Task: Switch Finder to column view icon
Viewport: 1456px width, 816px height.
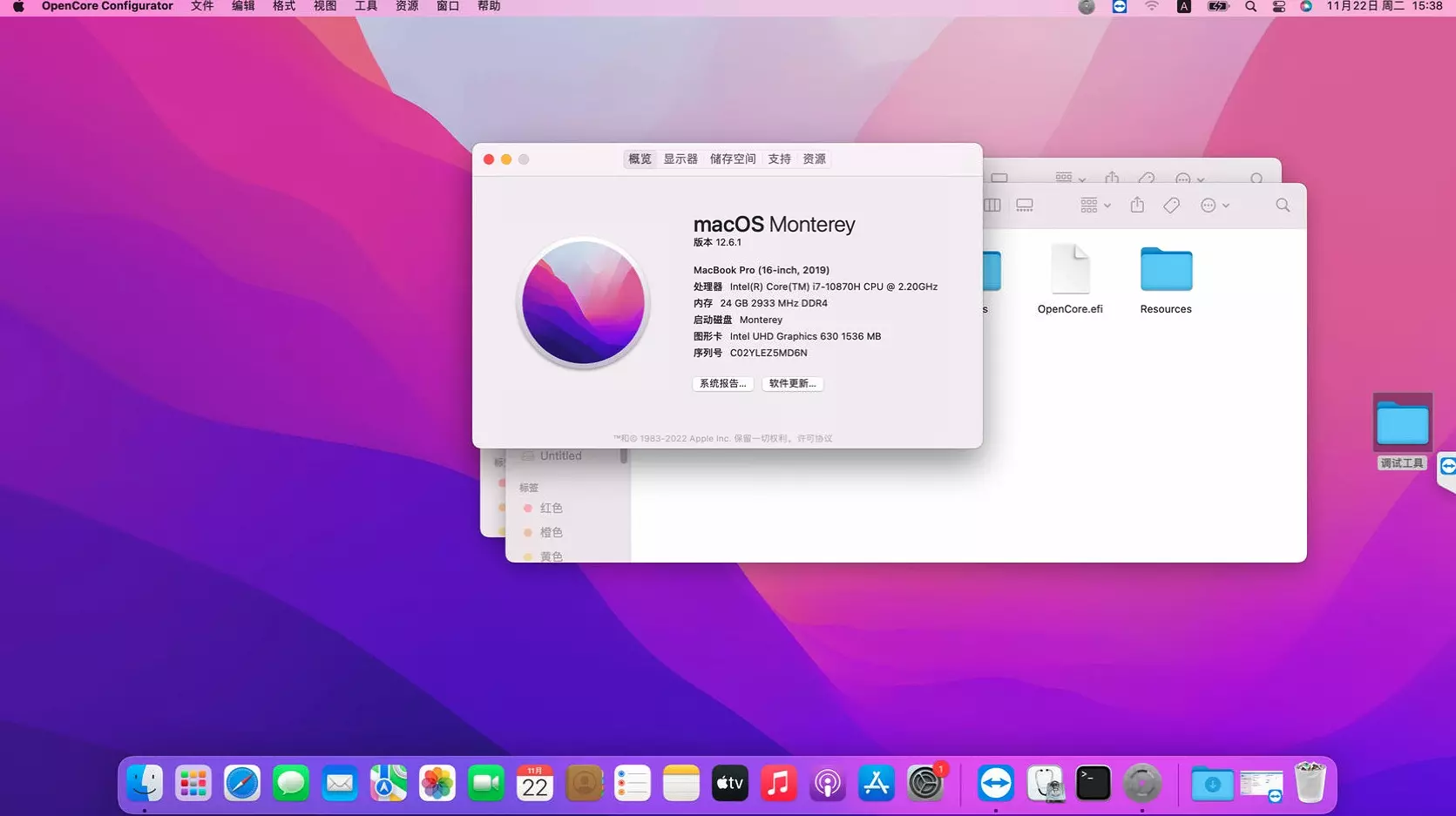Action: point(992,206)
